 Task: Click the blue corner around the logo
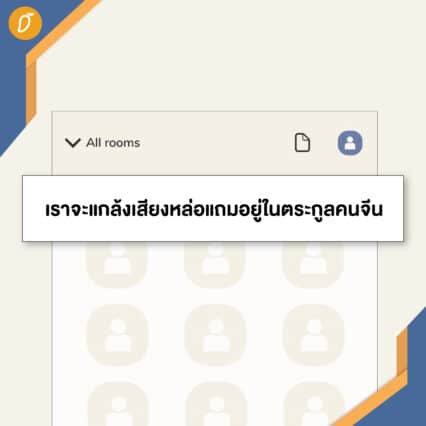click(12, 83)
